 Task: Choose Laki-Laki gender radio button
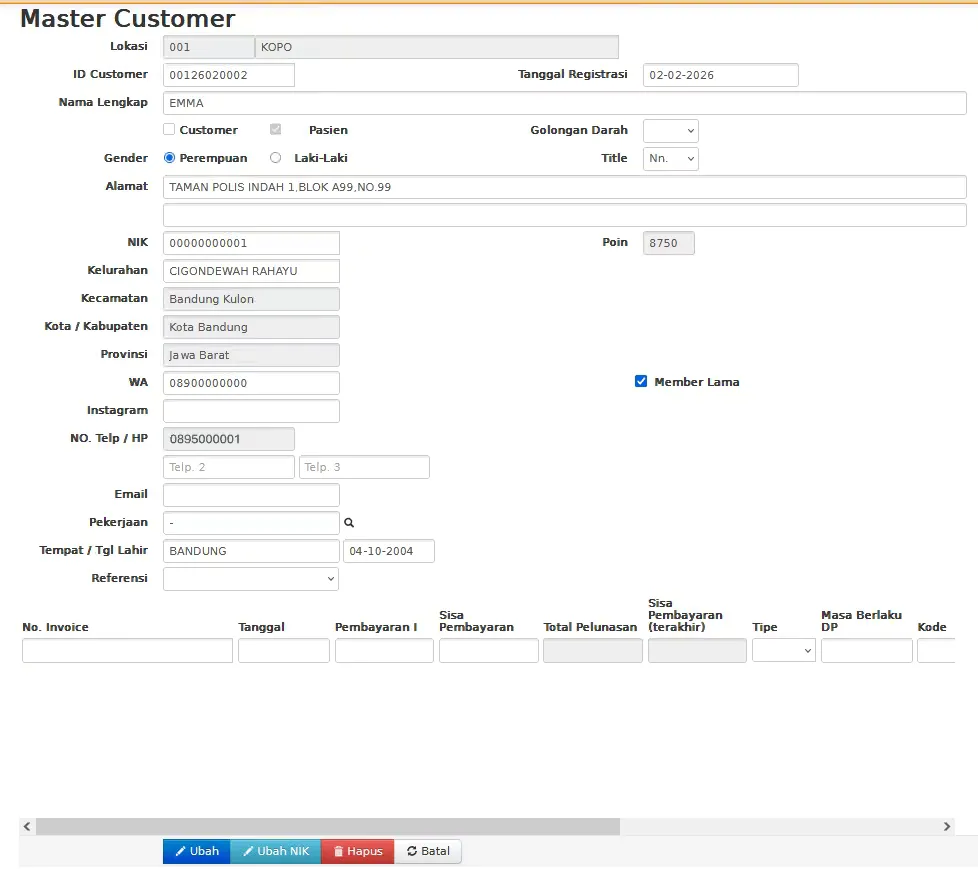(x=276, y=158)
